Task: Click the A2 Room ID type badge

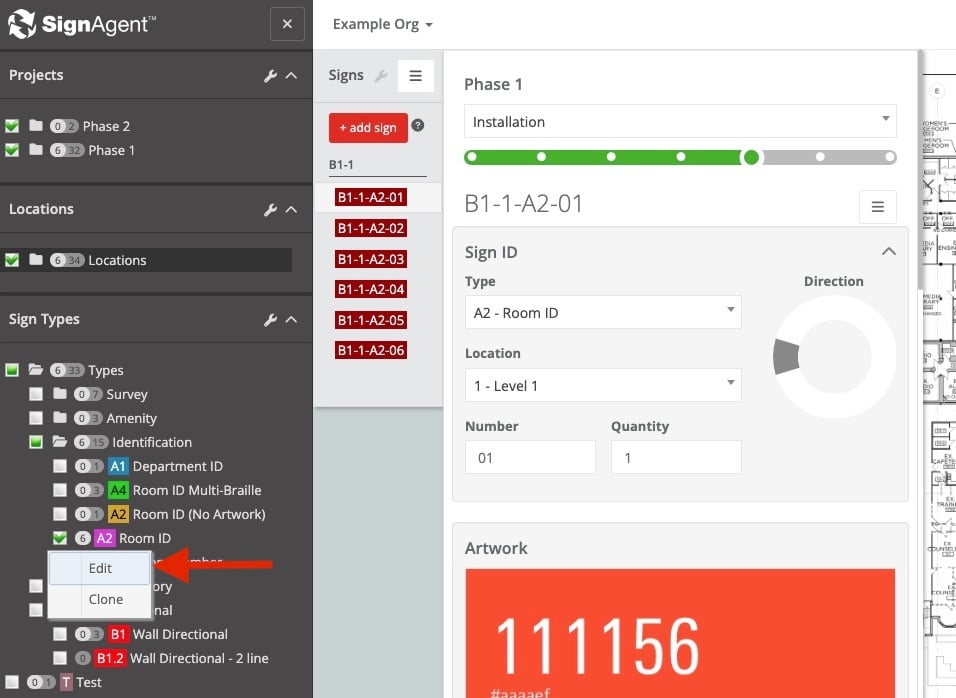Action: coord(105,538)
